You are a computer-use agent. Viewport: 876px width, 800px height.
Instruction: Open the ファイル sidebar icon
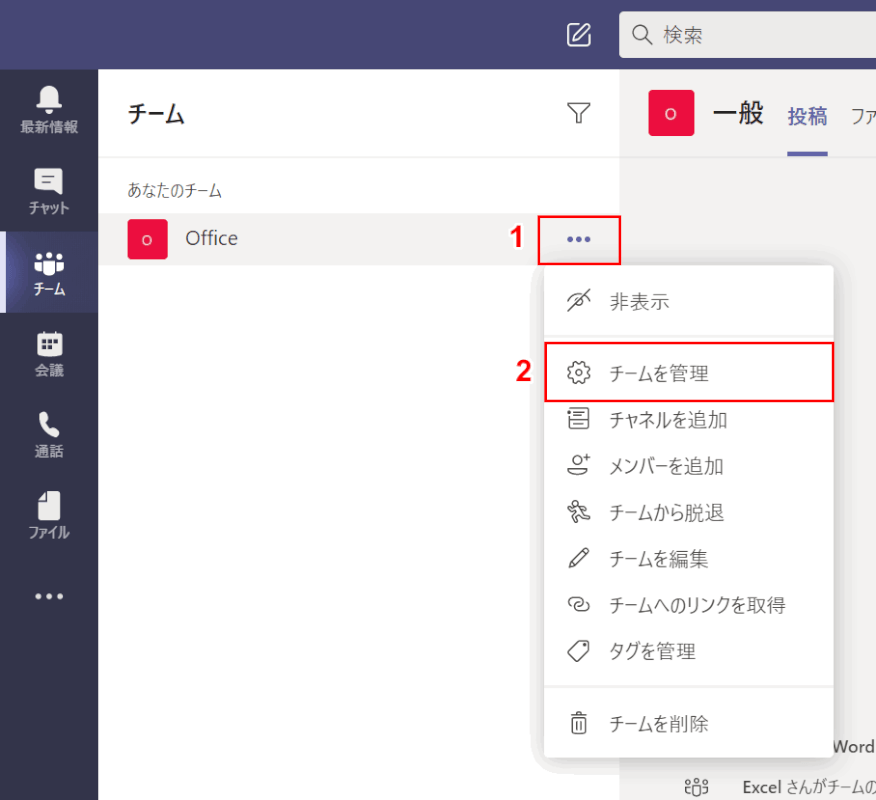[48, 514]
